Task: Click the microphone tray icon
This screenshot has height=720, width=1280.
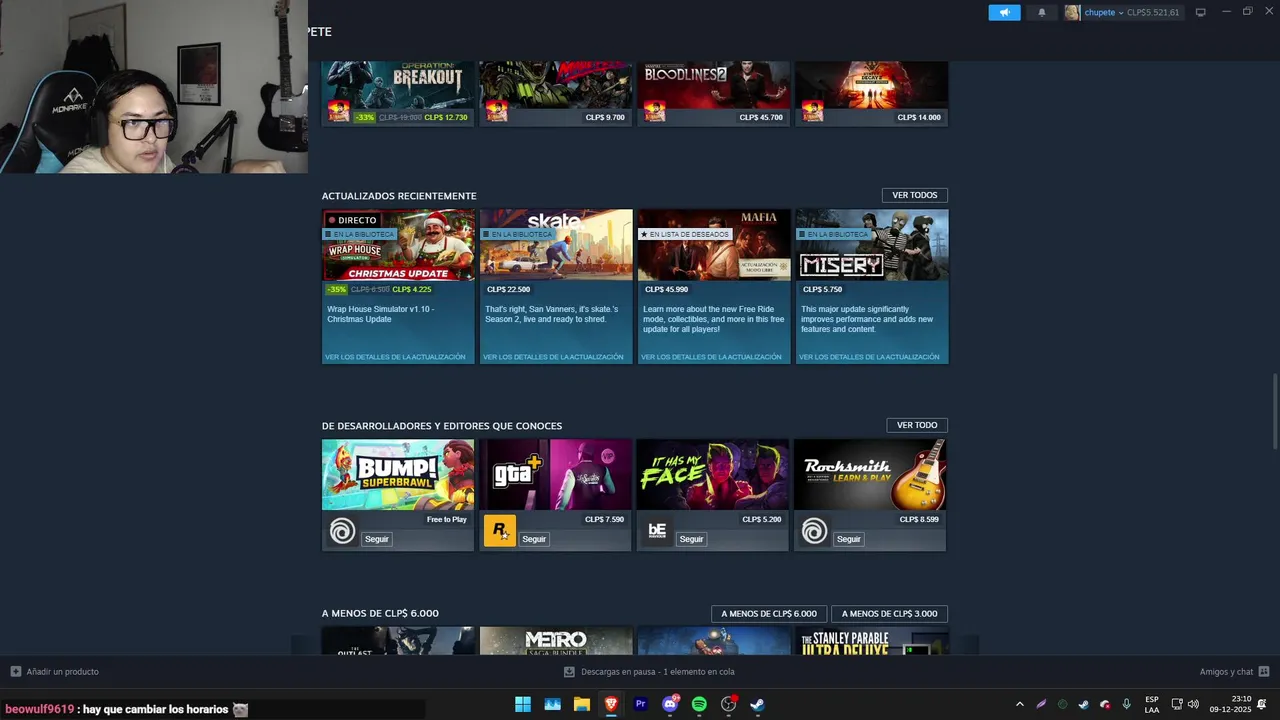Action: [1127, 704]
